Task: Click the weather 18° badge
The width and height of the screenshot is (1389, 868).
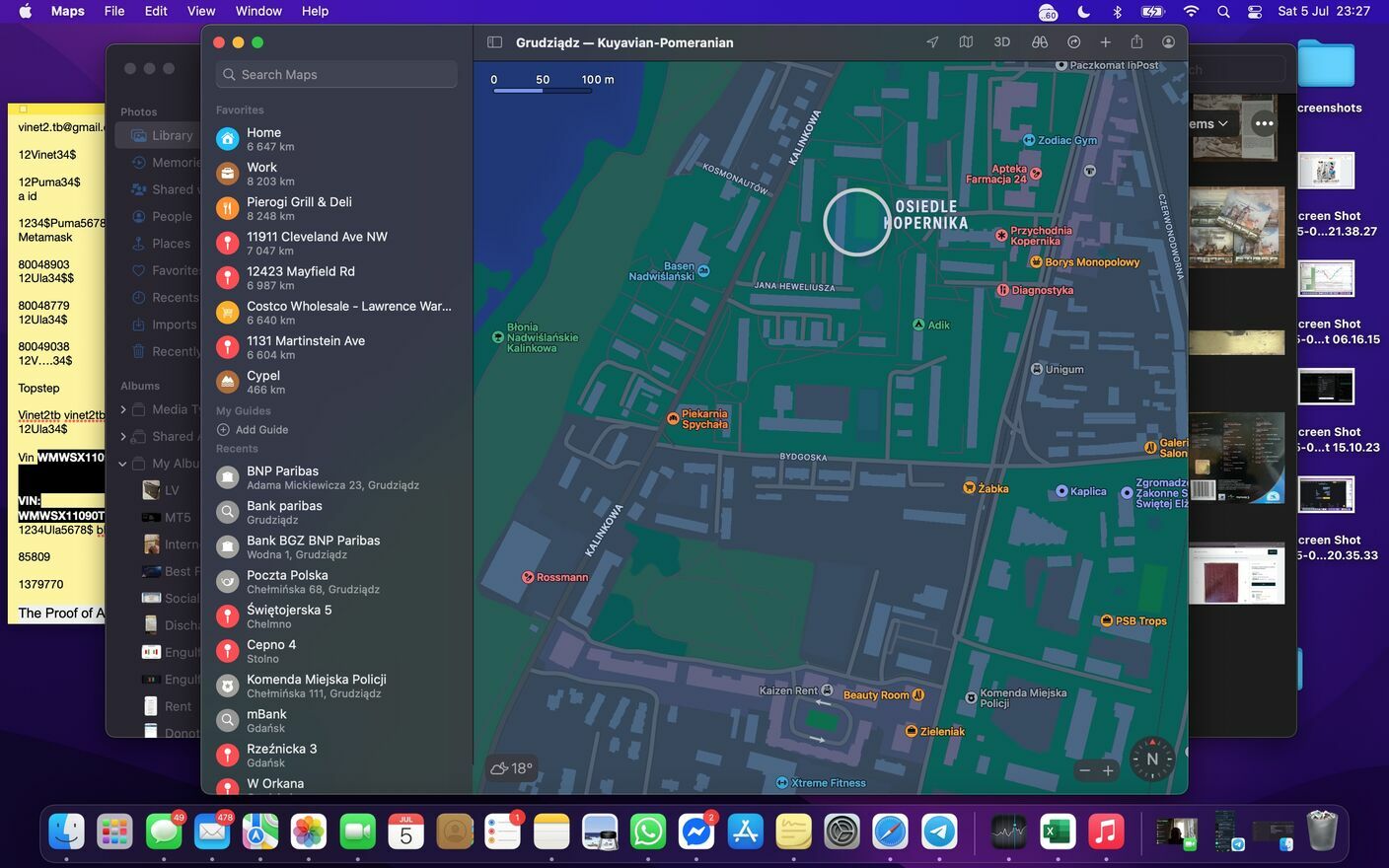Action: pos(512,768)
